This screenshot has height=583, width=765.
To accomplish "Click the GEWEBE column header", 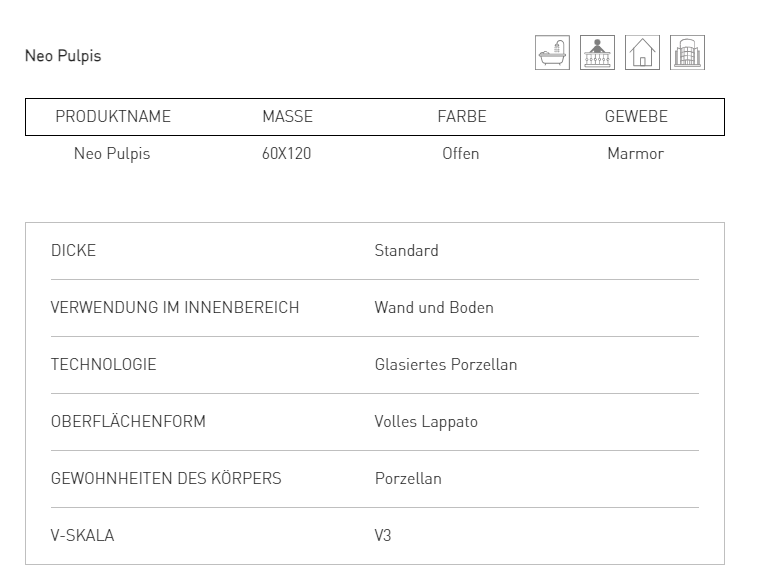I will coord(636,117).
